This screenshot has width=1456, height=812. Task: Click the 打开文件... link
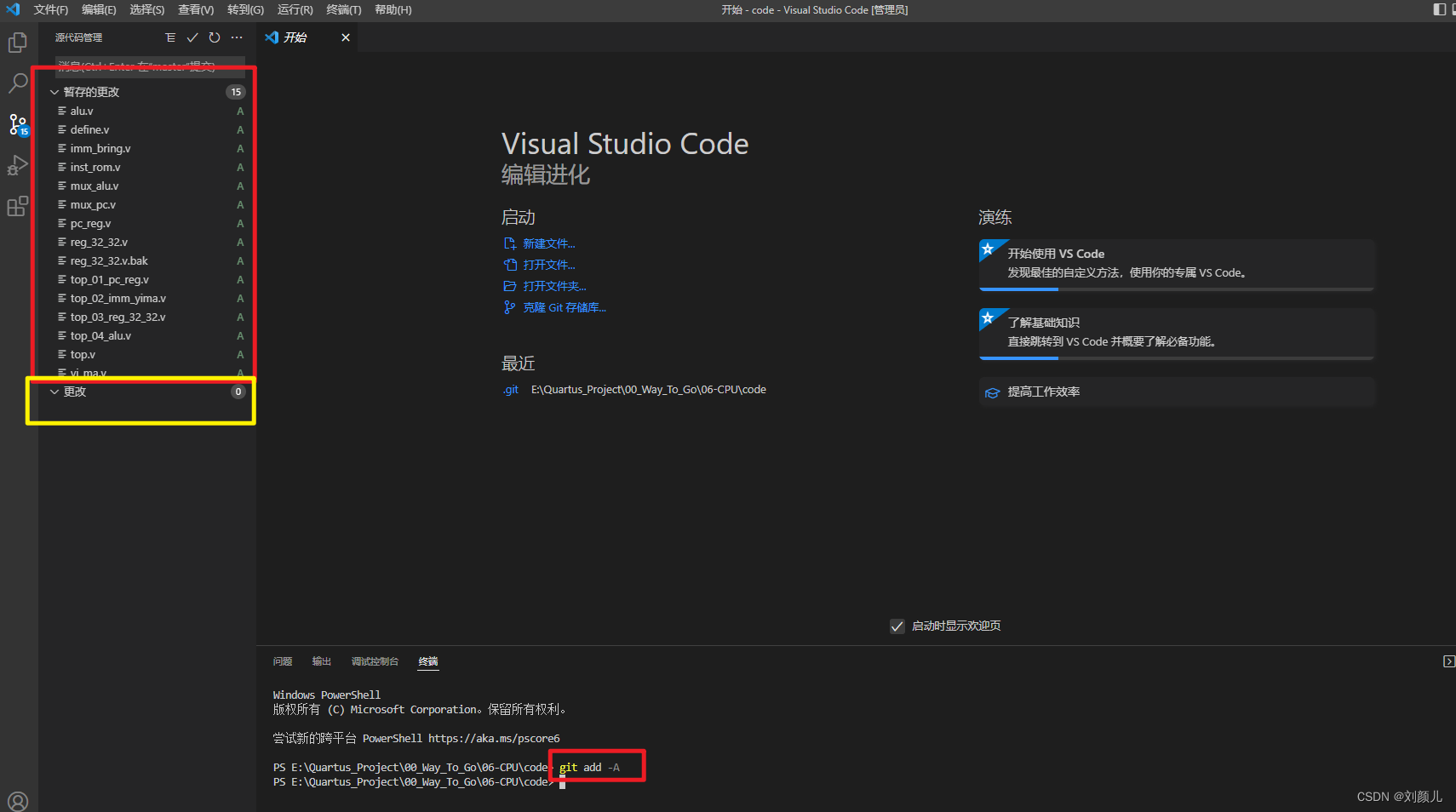[x=549, y=265]
